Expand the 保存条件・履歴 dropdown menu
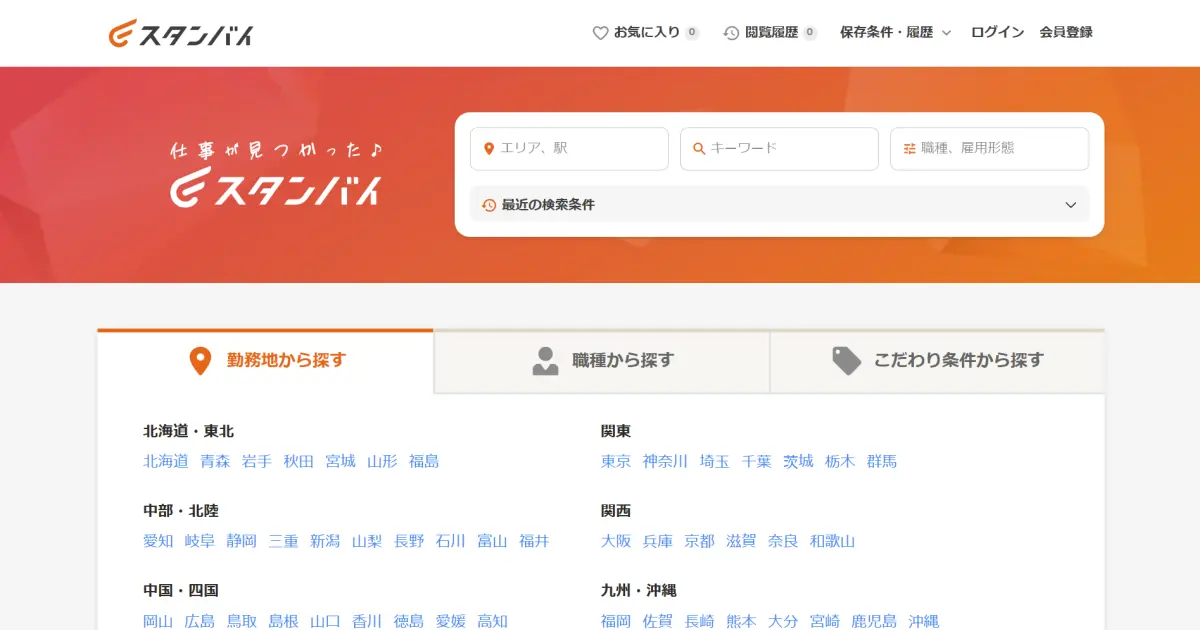Screen dimensions: 1200x630 [895, 33]
